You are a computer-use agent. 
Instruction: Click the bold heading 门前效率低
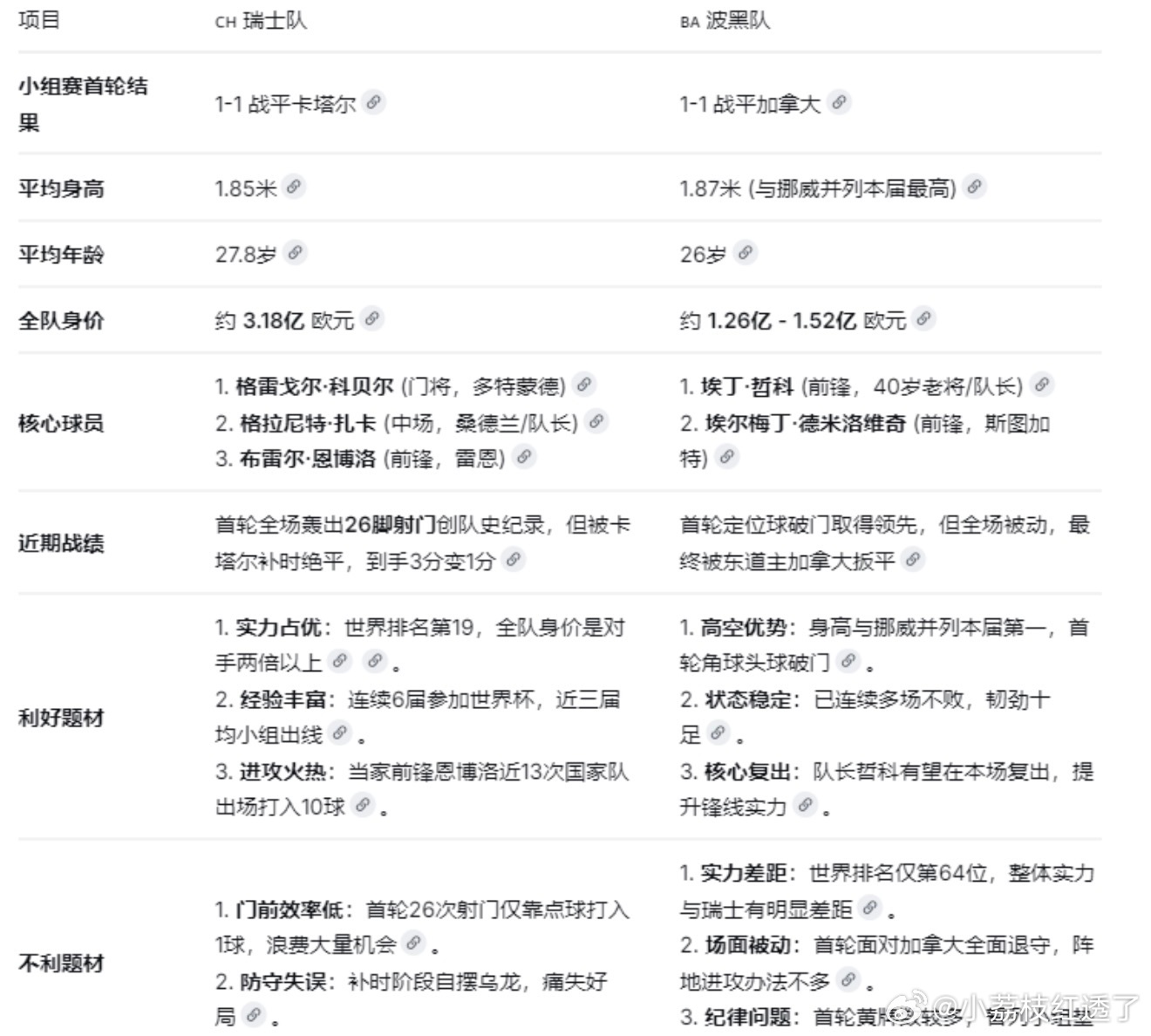pyautogui.click(x=289, y=910)
